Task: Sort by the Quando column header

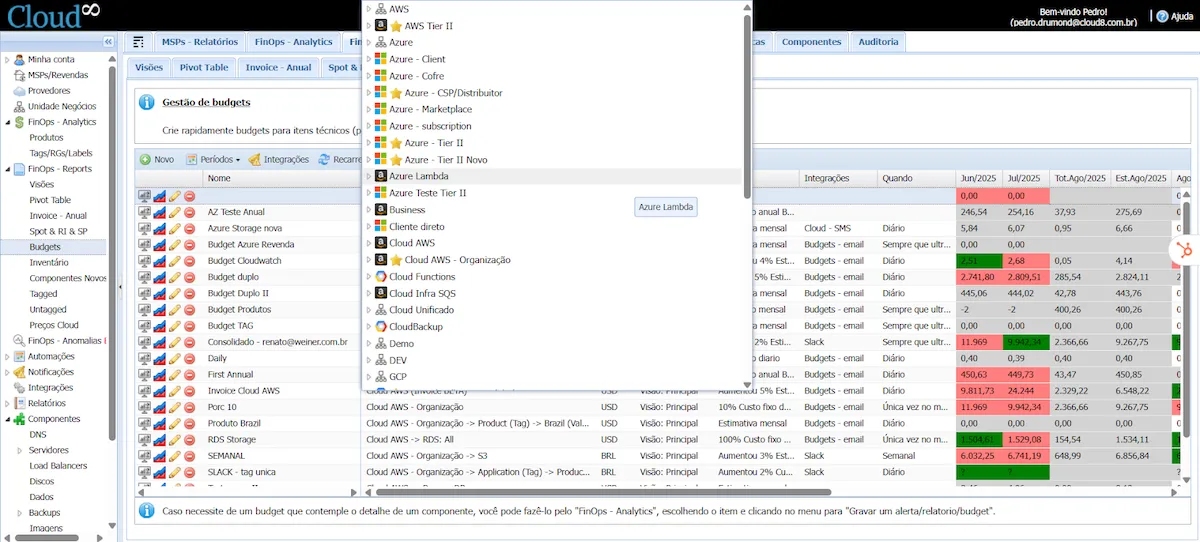Action: tap(917, 178)
